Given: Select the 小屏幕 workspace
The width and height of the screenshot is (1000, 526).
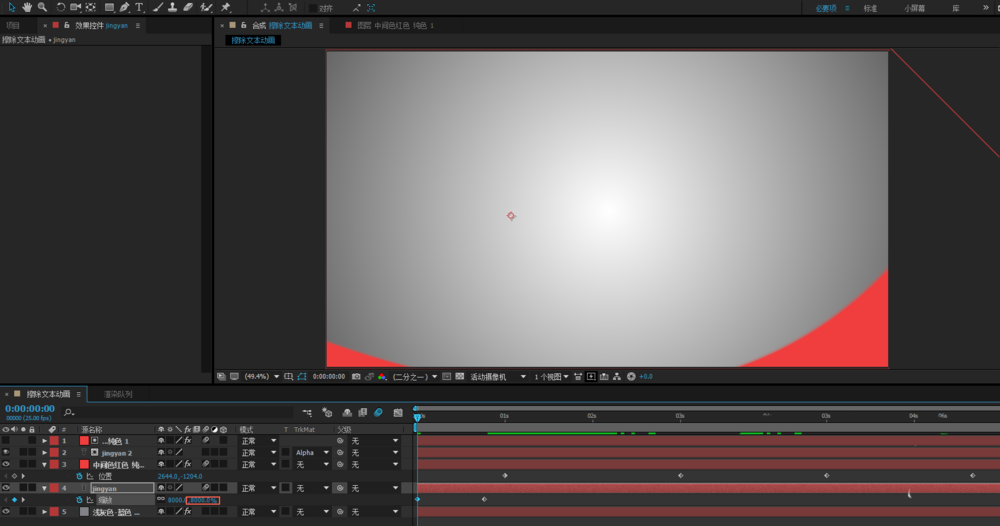Looking at the screenshot, I should [x=915, y=8].
